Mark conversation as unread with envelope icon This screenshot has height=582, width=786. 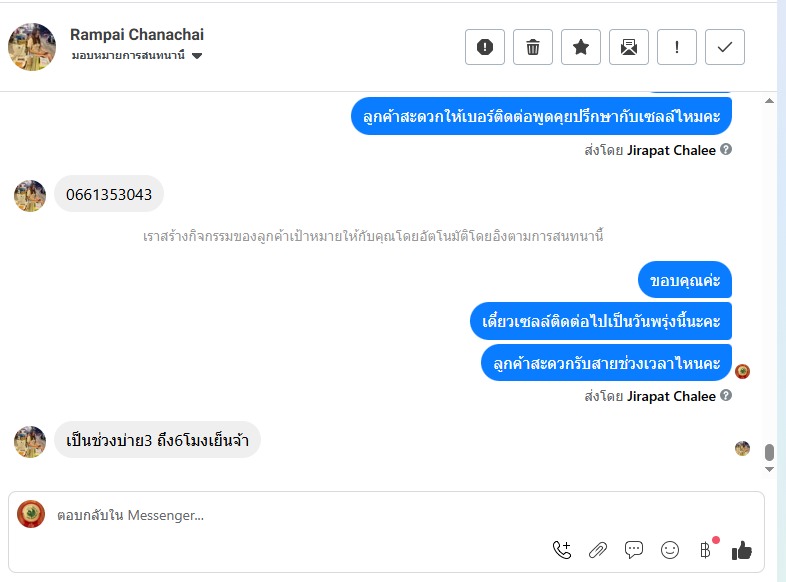(x=629, y=47)
